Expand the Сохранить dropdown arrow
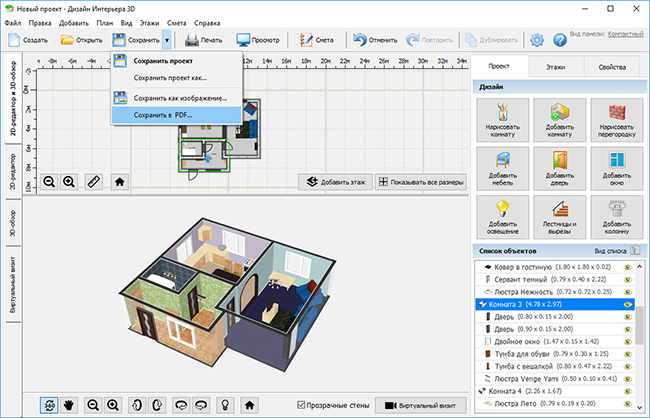650x418 pixels. [167, 40]
